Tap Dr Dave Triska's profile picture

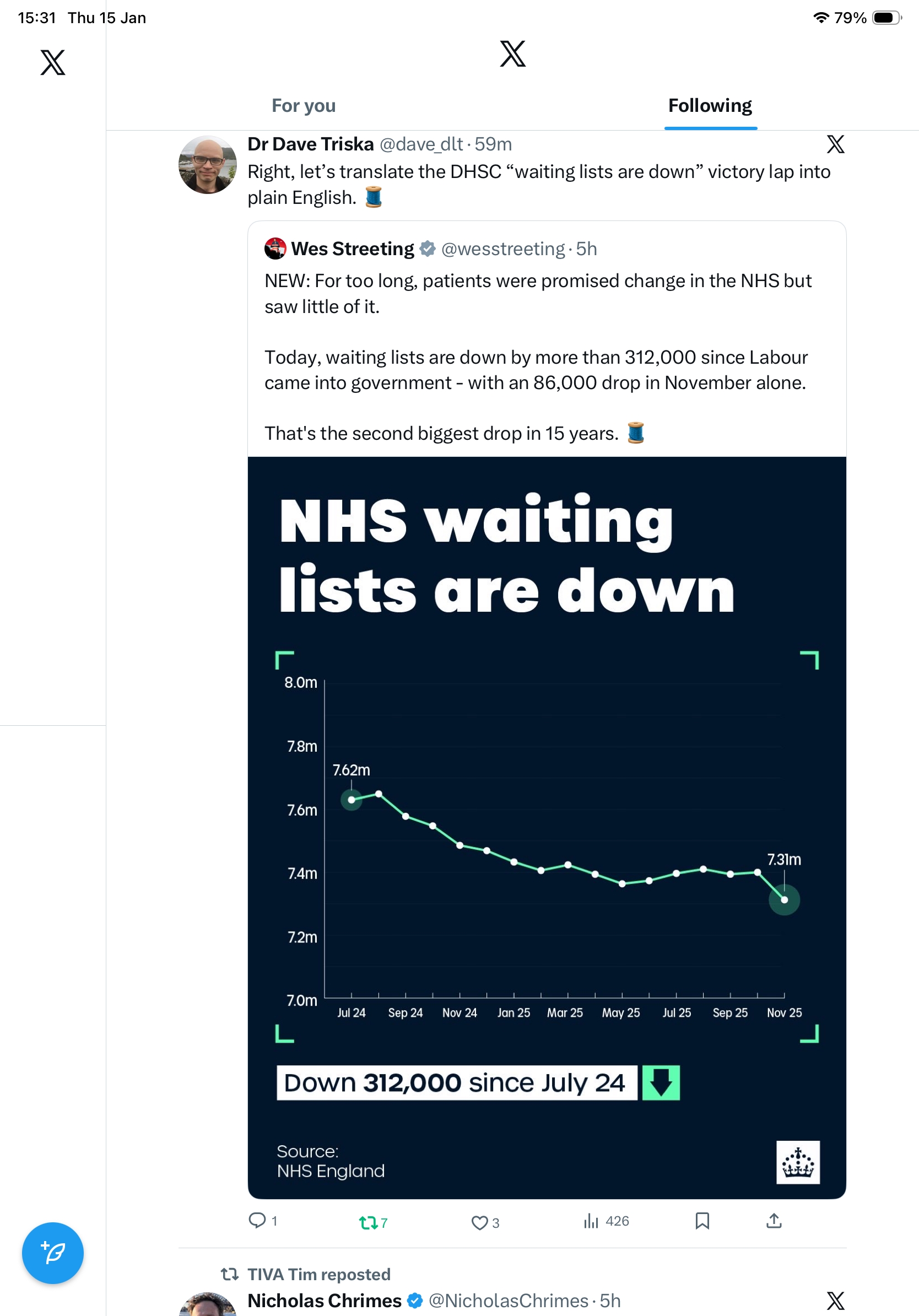coord(207,165)
